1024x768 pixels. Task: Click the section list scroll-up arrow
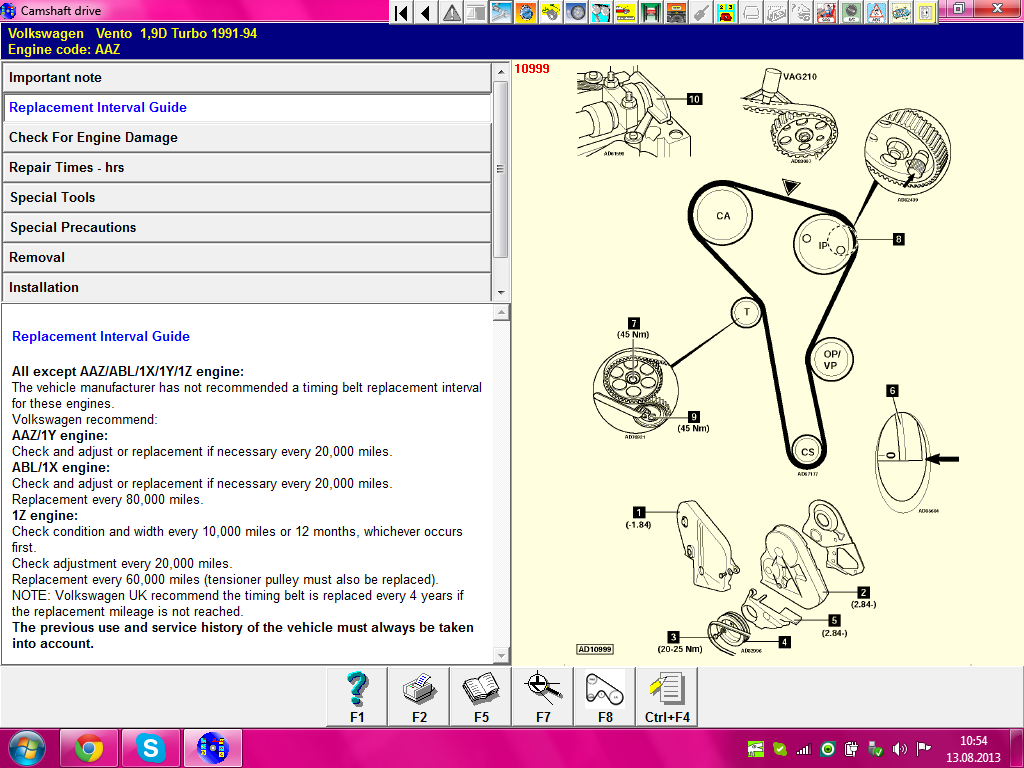[501, 71]
